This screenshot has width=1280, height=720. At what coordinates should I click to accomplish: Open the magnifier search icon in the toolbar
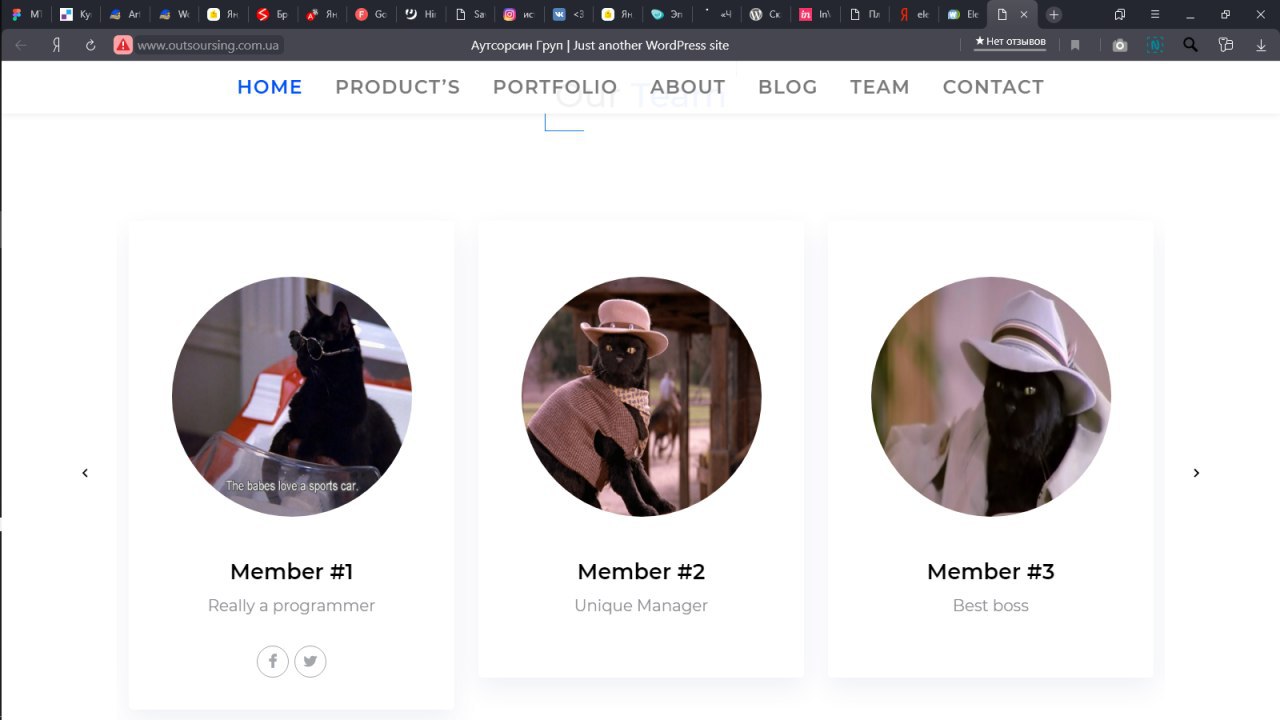click(1190, 45)
